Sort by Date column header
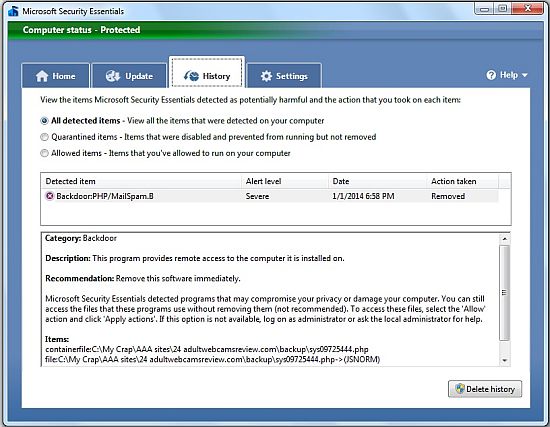The image size is (550, 427). click(x=377, y=181)
